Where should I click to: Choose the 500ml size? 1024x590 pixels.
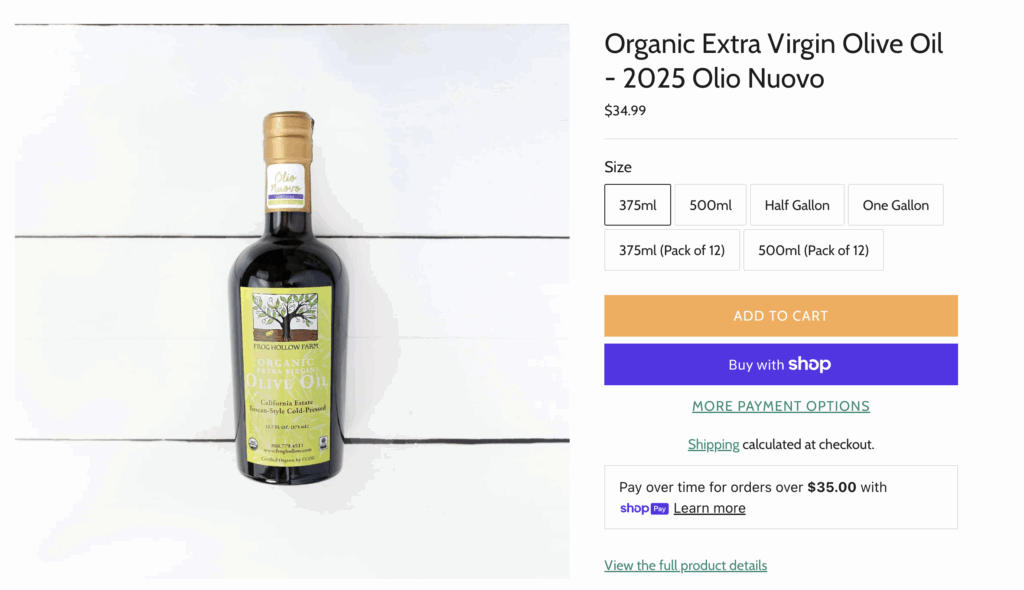710,205
